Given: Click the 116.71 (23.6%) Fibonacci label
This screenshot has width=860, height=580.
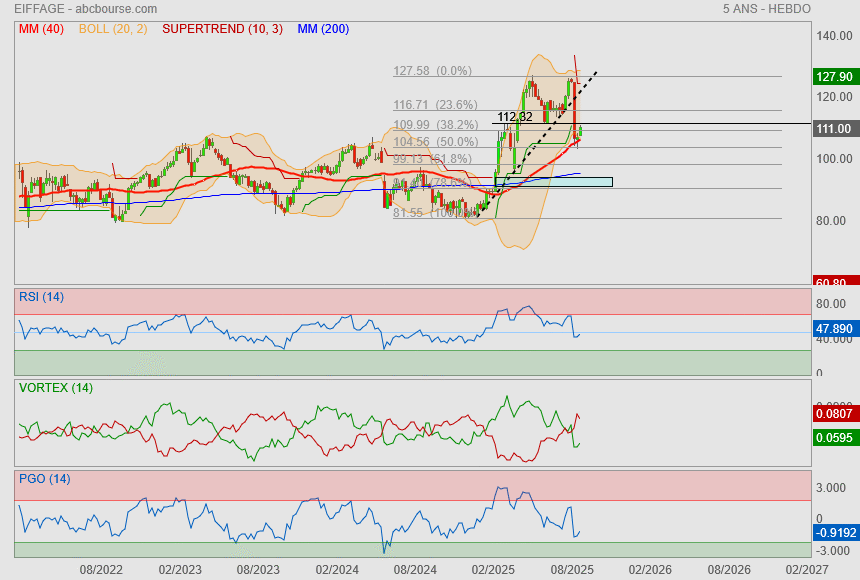Looking at the screenshot, I should click(x=435, y=104).
